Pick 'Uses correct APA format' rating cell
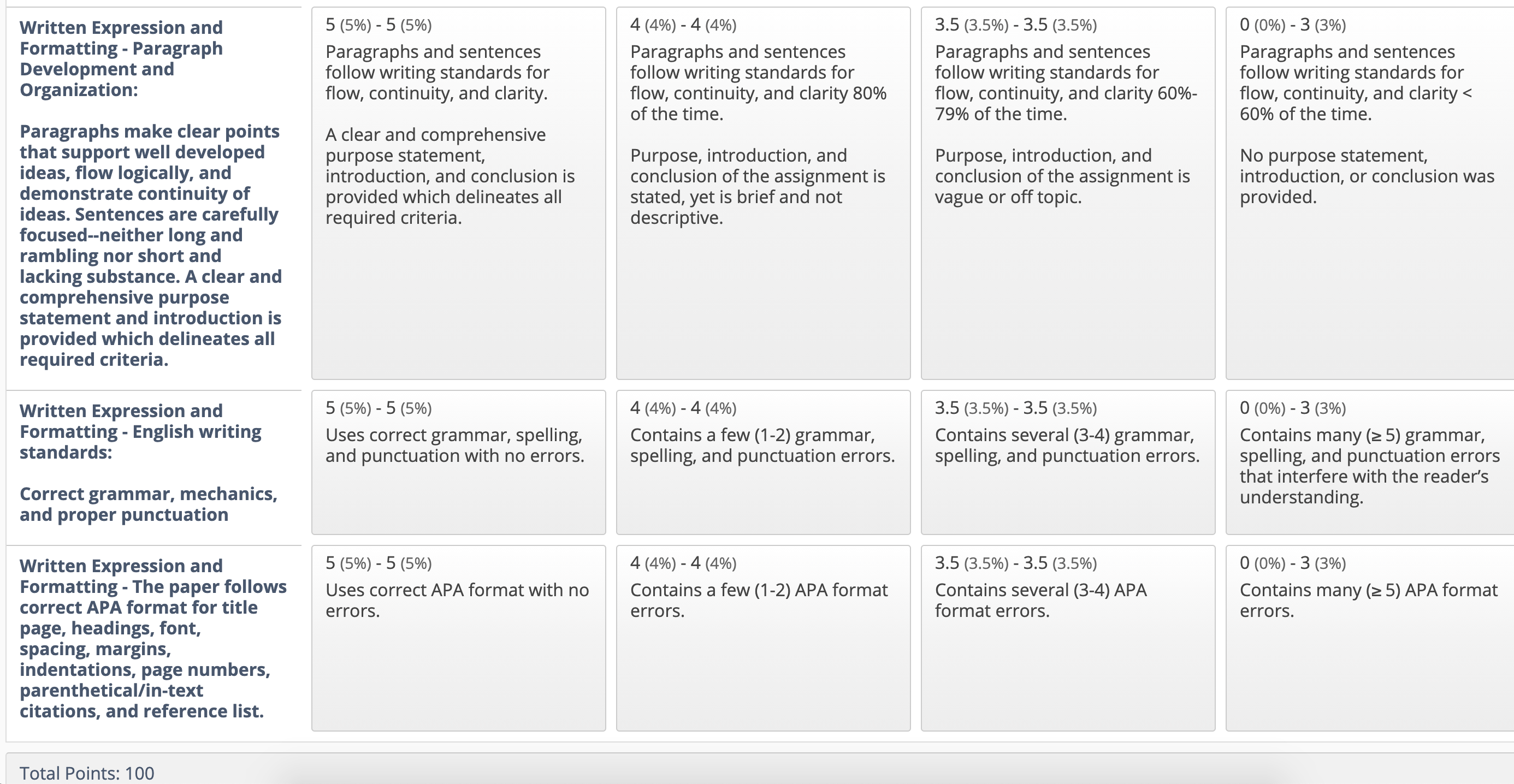 click(x=458, y=638)
